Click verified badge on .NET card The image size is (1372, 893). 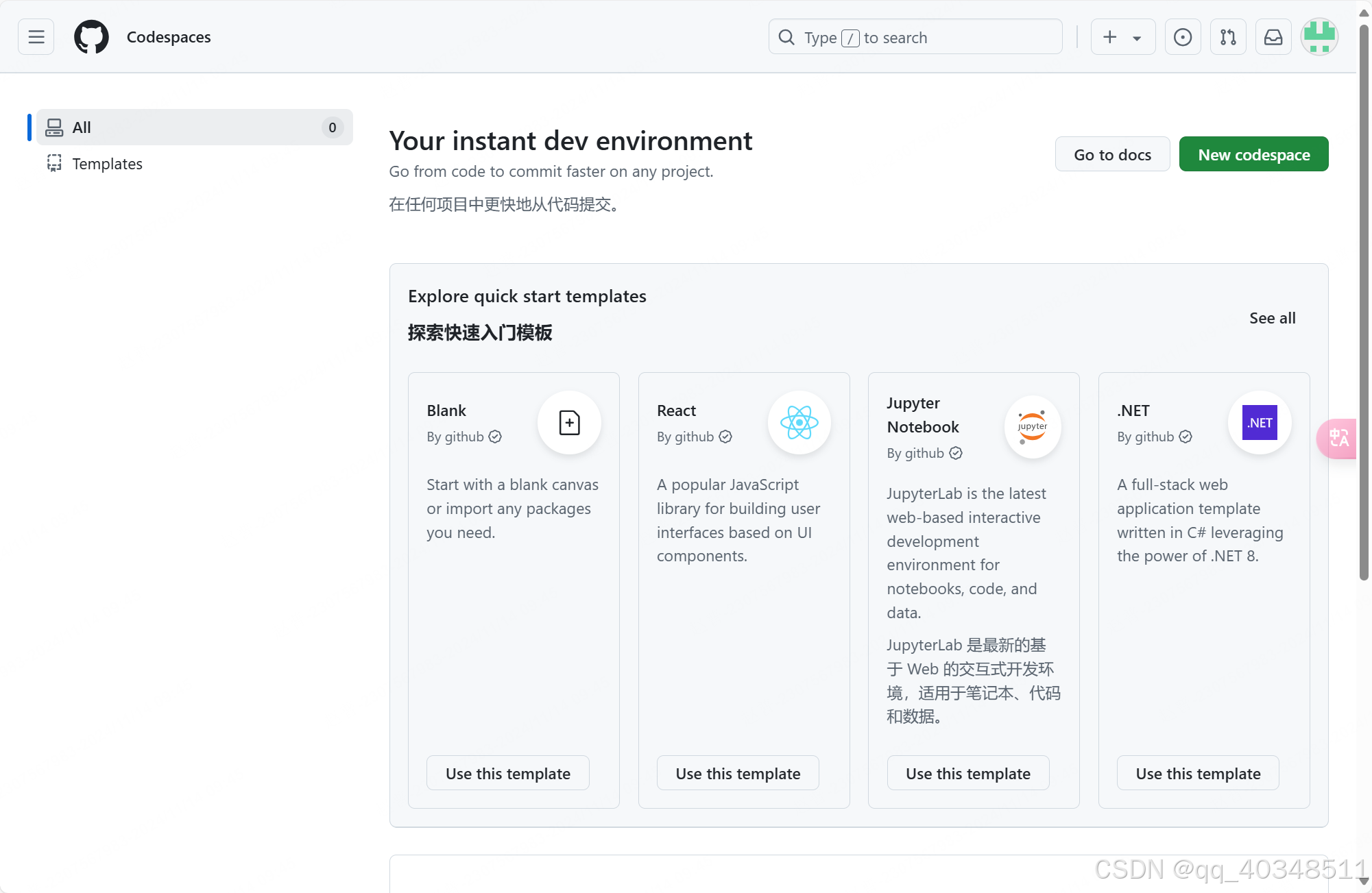(x=1186, y=437)
